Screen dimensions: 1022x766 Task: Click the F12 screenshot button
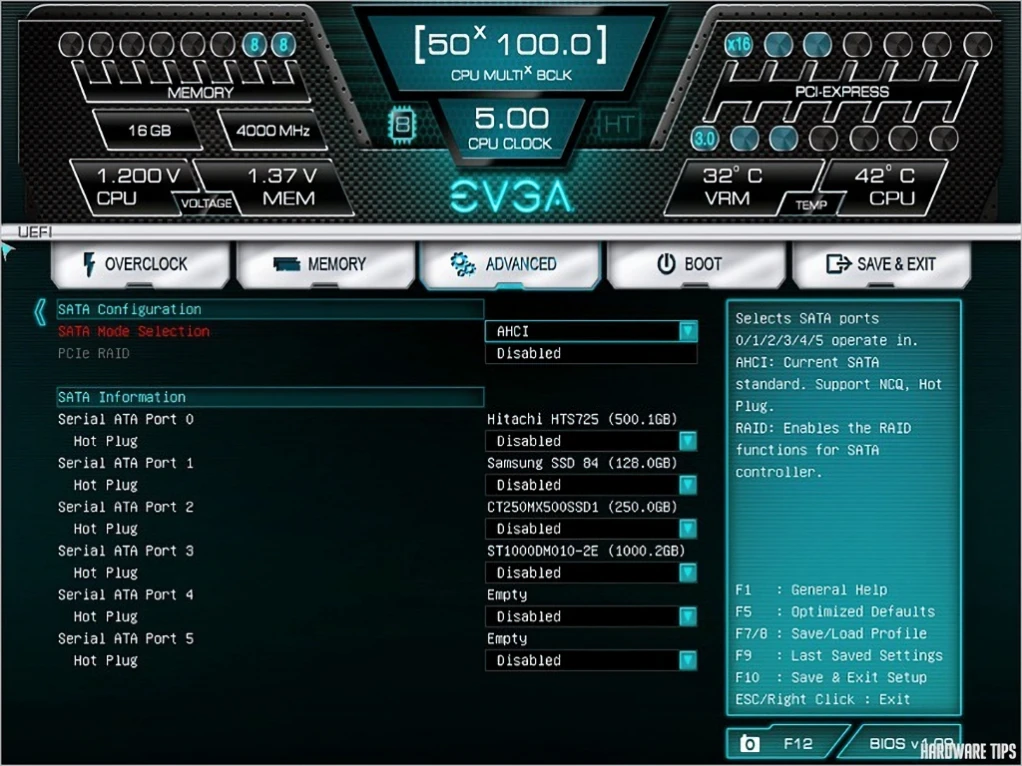coord(789,744)
